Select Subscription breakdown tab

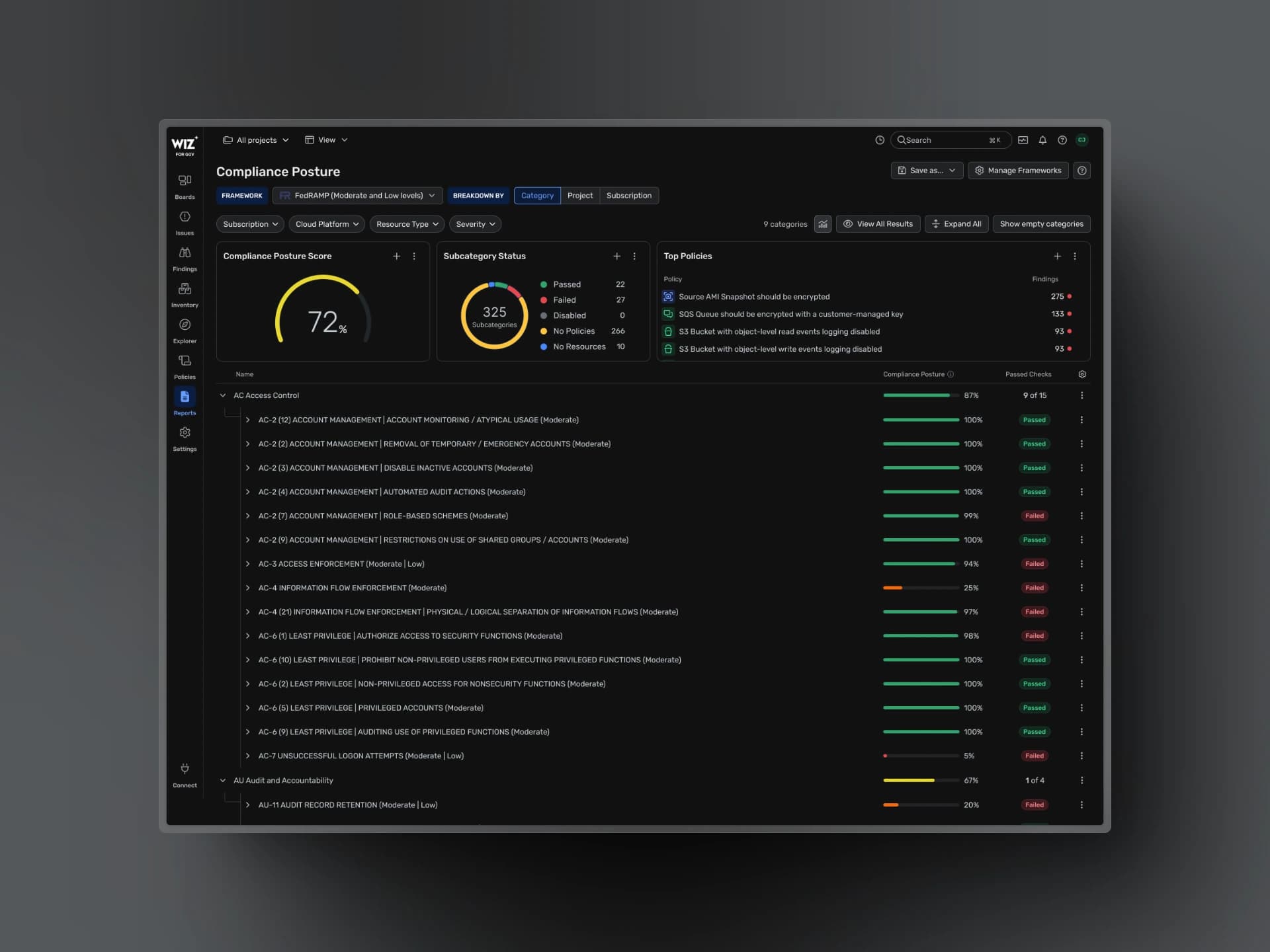[x=629, y=196]
